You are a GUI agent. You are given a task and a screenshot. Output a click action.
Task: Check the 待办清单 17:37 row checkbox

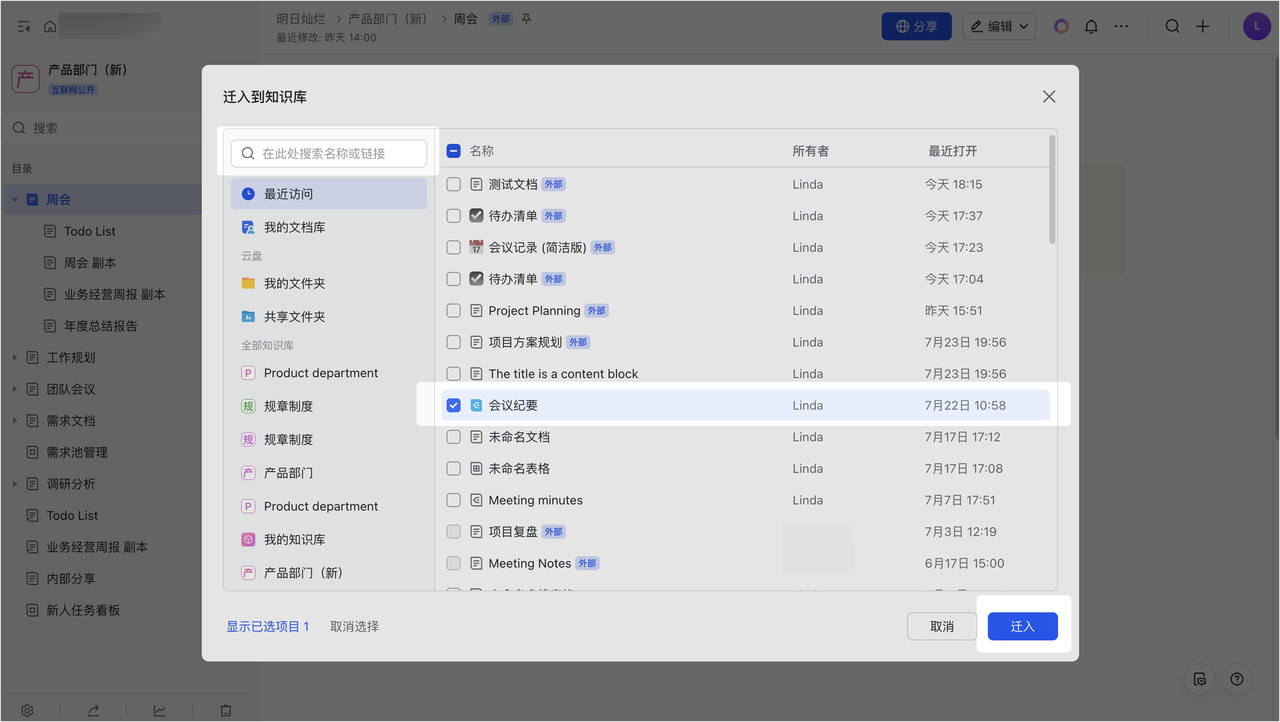click(x=454, y=216)
